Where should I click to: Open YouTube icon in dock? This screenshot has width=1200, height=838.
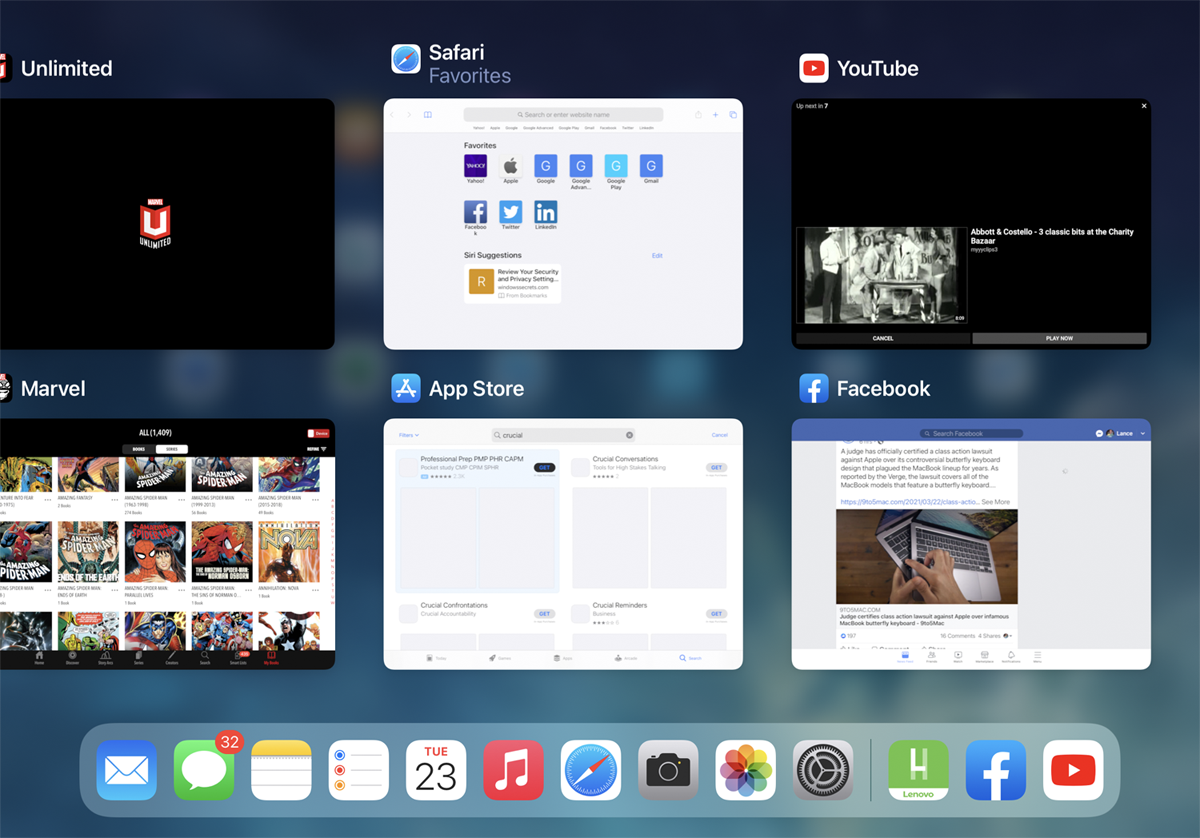click(1073, 770)
